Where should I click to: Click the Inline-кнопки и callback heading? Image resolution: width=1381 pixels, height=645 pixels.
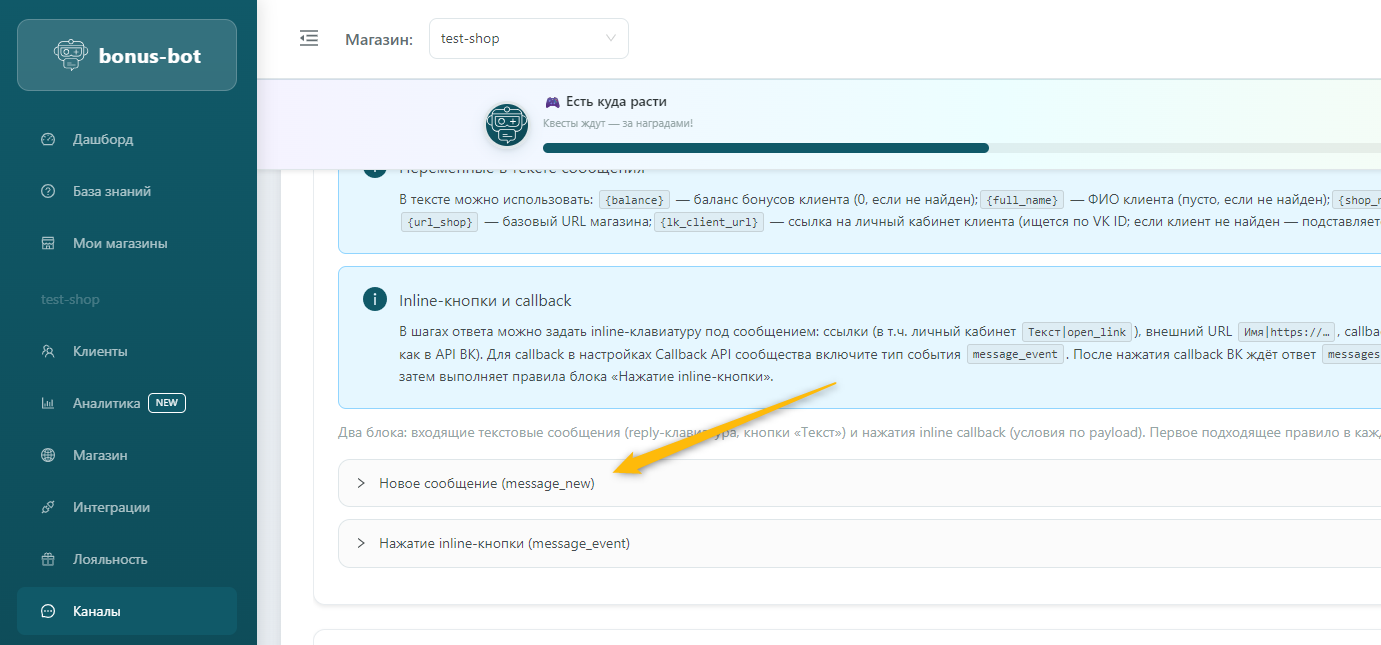point(485,300)
